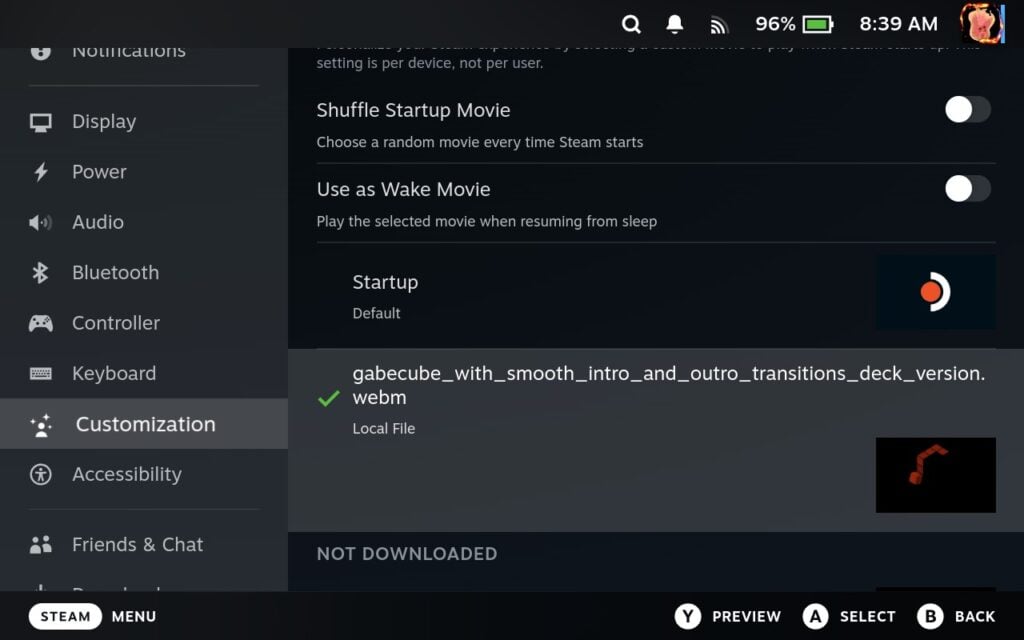Viewport: 1024px width, 640px height.
Task: Click the Customization sparkle icon
Action: coord(41,424)
